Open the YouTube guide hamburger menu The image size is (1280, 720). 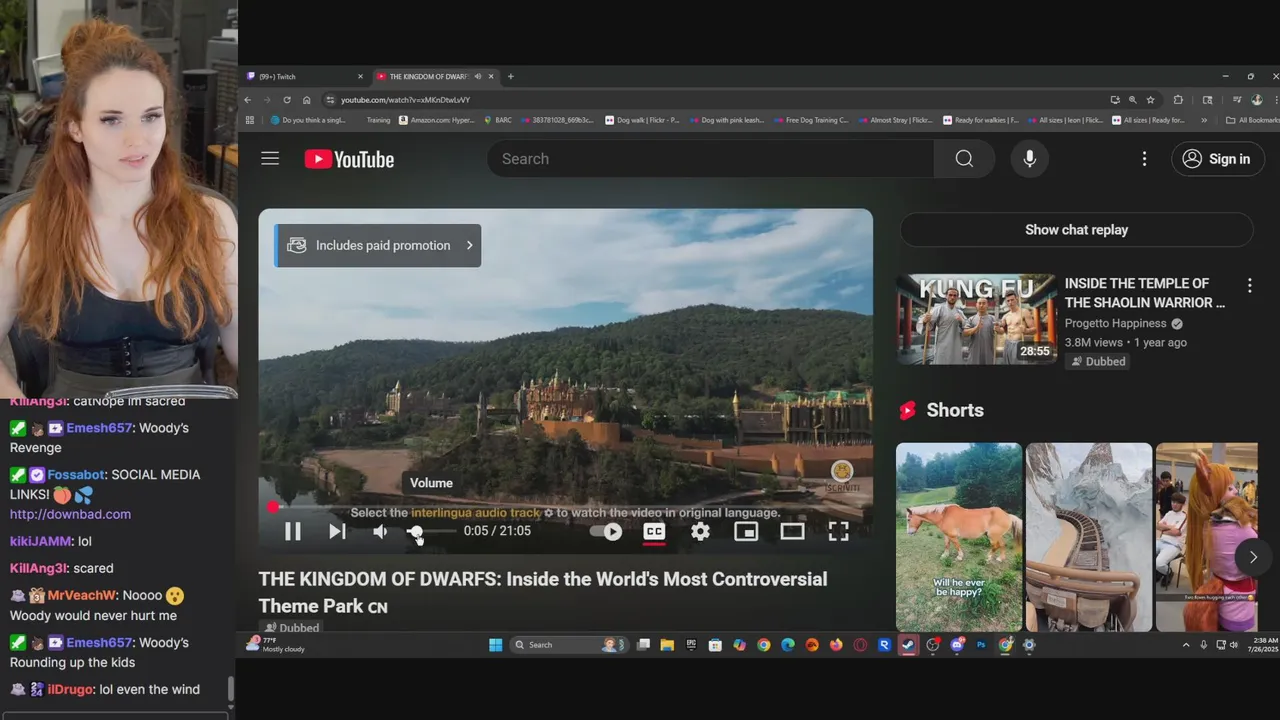270,158
